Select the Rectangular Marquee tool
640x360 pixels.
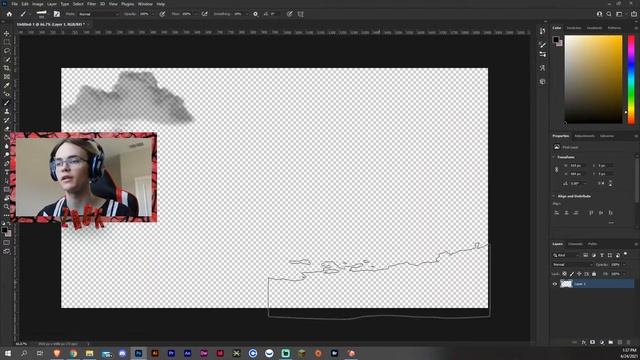pyautogui.click(x=7, y=42)
